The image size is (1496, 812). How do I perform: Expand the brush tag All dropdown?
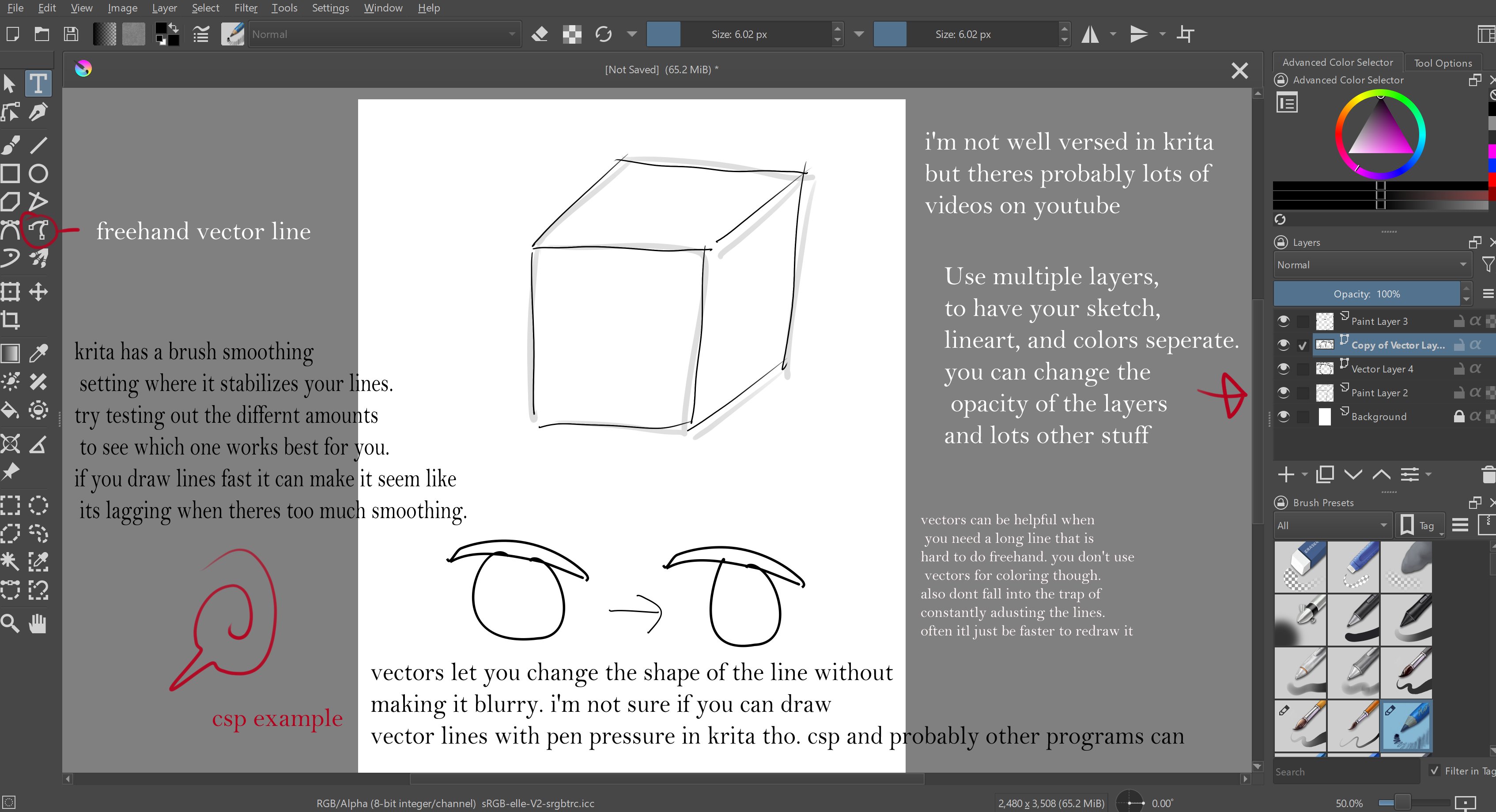click(x=1332, y=525)
